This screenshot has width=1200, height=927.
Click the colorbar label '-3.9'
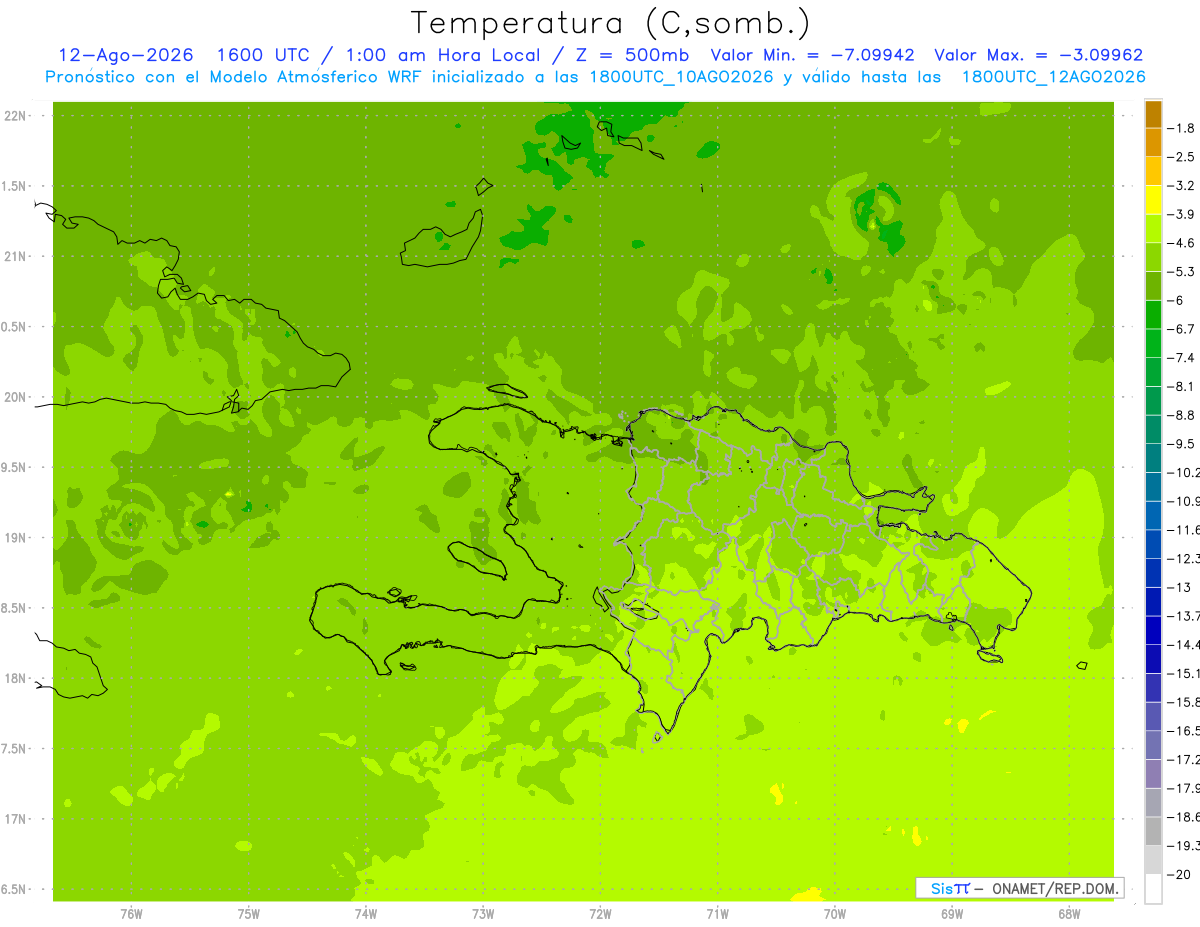[1180, 214]
